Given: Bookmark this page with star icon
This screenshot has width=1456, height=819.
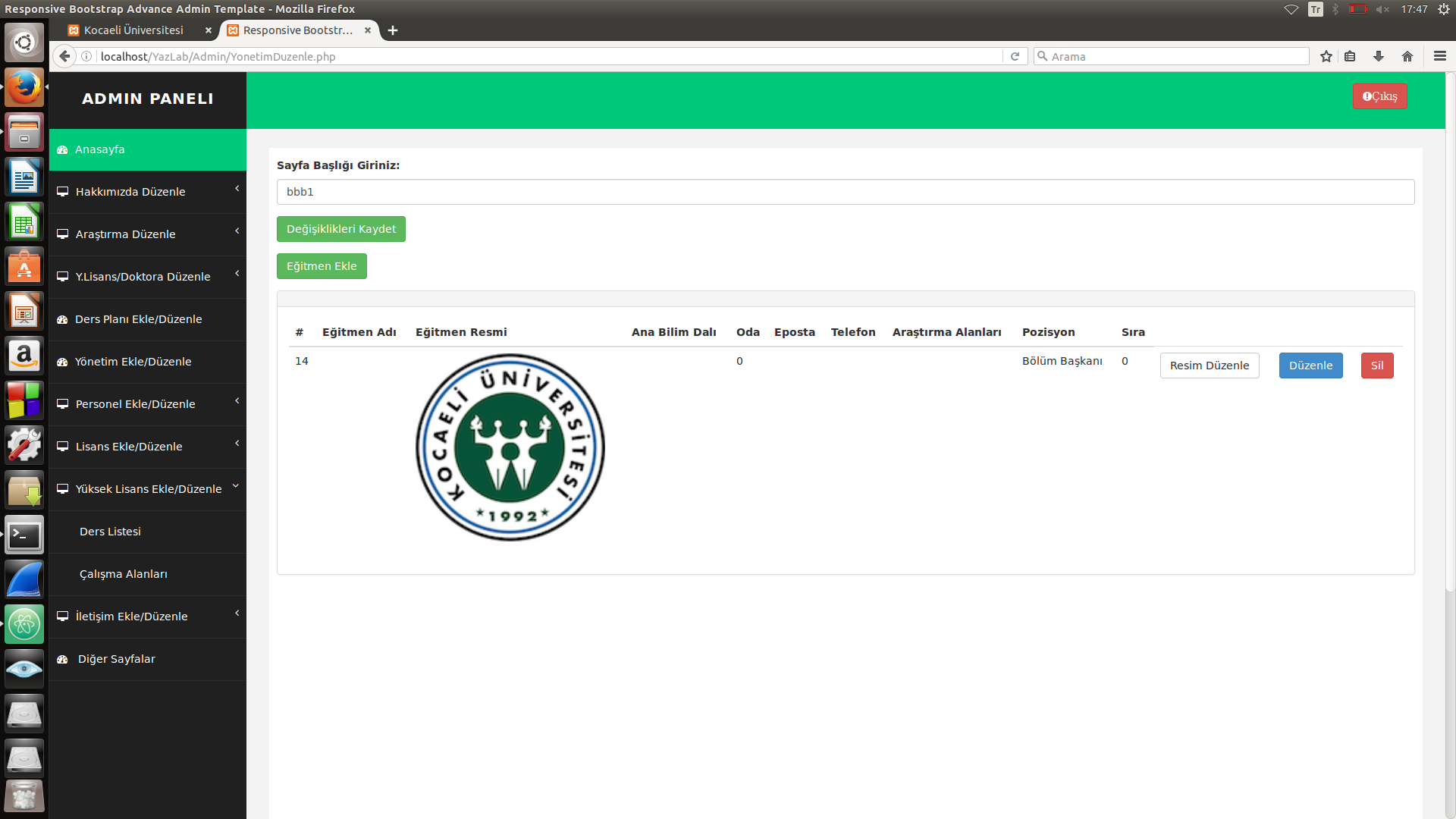Looking at the screenshot, I should pos(1326,56).
